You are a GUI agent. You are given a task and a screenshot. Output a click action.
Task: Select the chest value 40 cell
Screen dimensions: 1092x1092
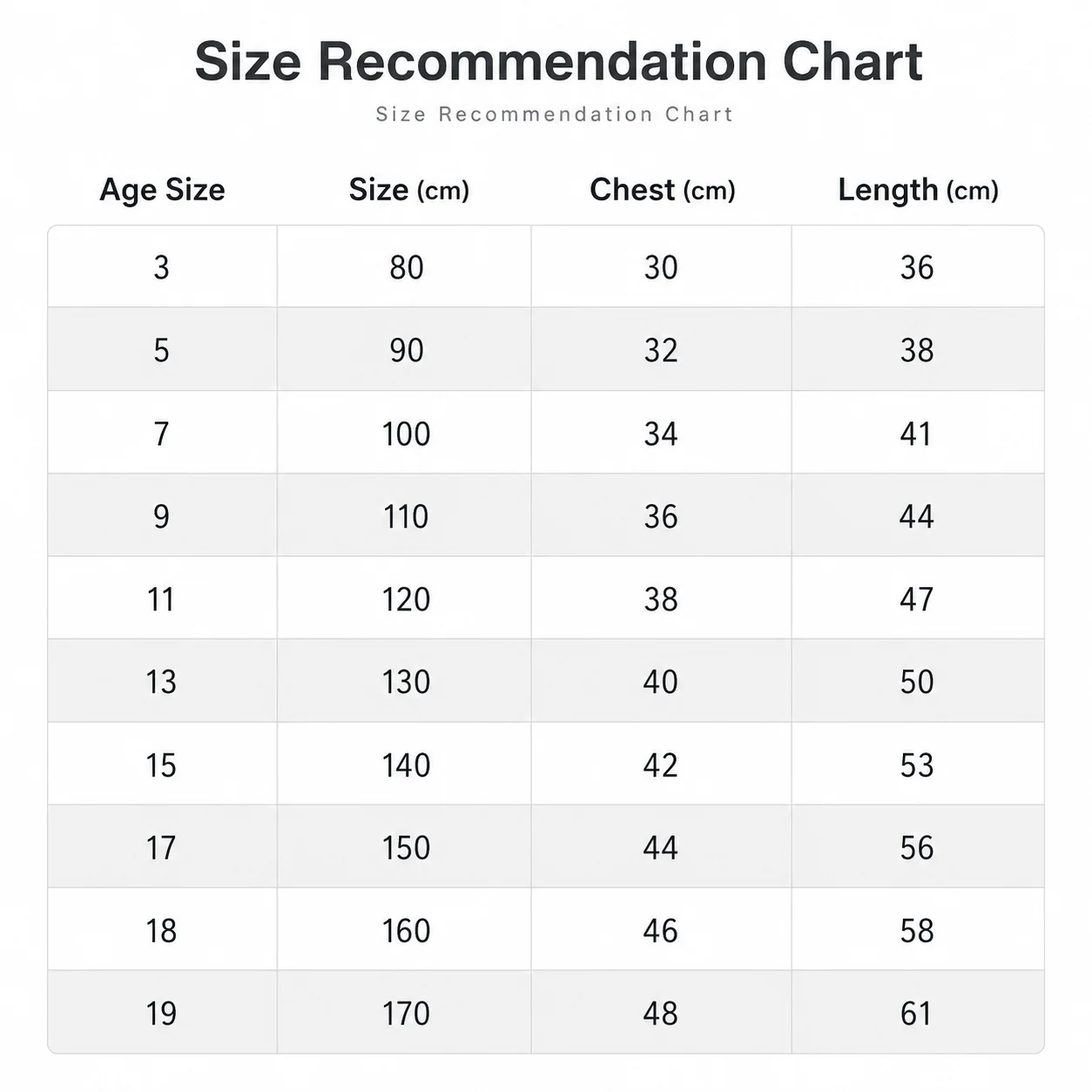point(661,681)
